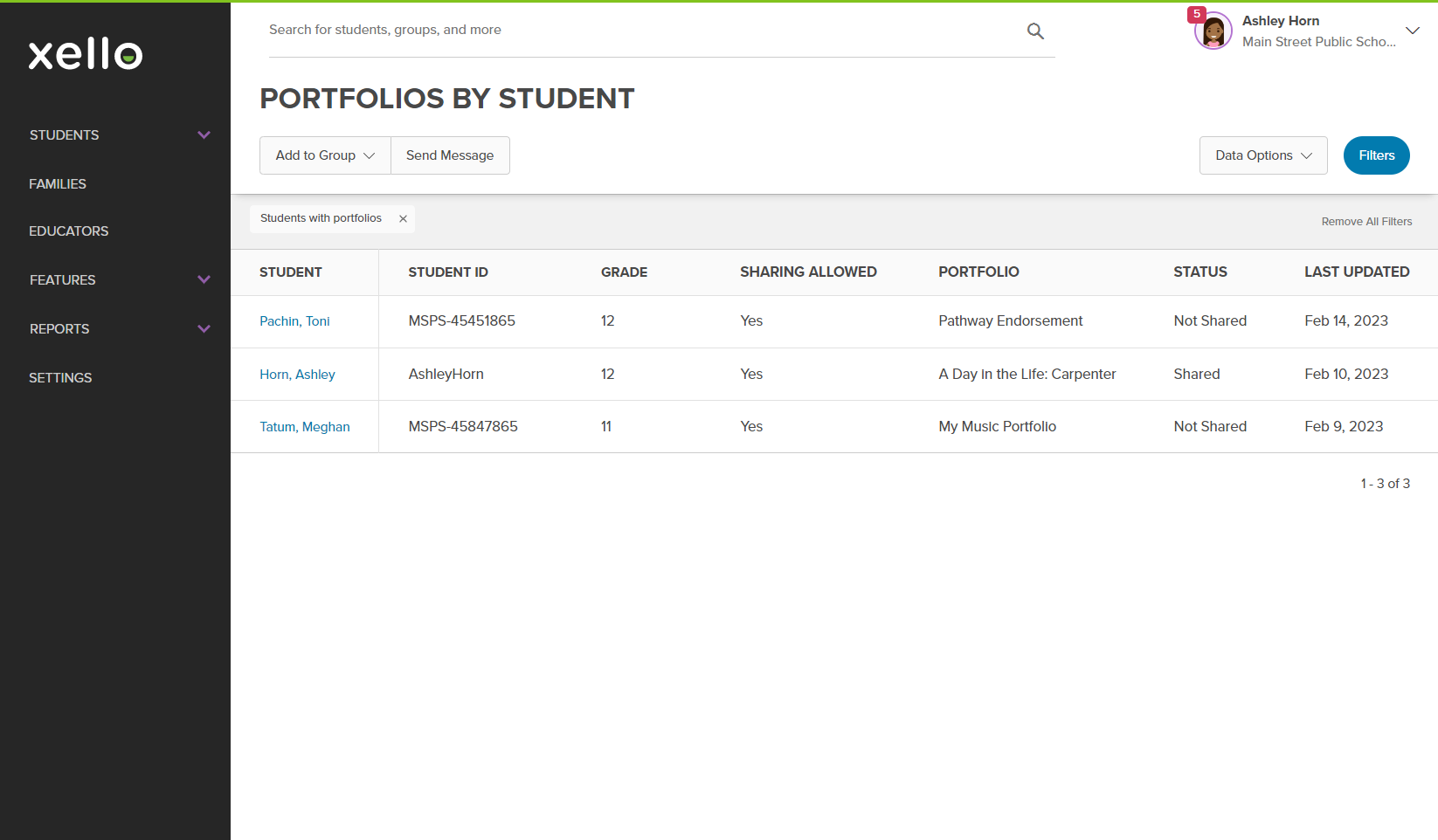The image size is (1438, 840).
Task: Open the user account menu chevron
Action: [1413, 31]
